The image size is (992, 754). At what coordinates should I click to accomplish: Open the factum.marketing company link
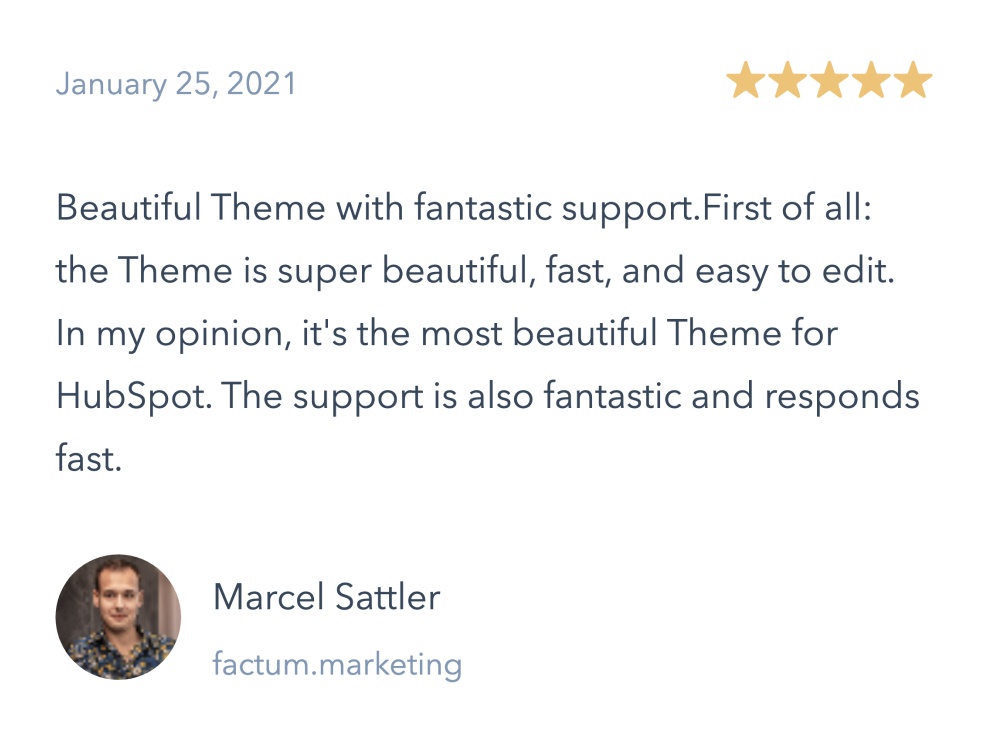click(337, 664)
